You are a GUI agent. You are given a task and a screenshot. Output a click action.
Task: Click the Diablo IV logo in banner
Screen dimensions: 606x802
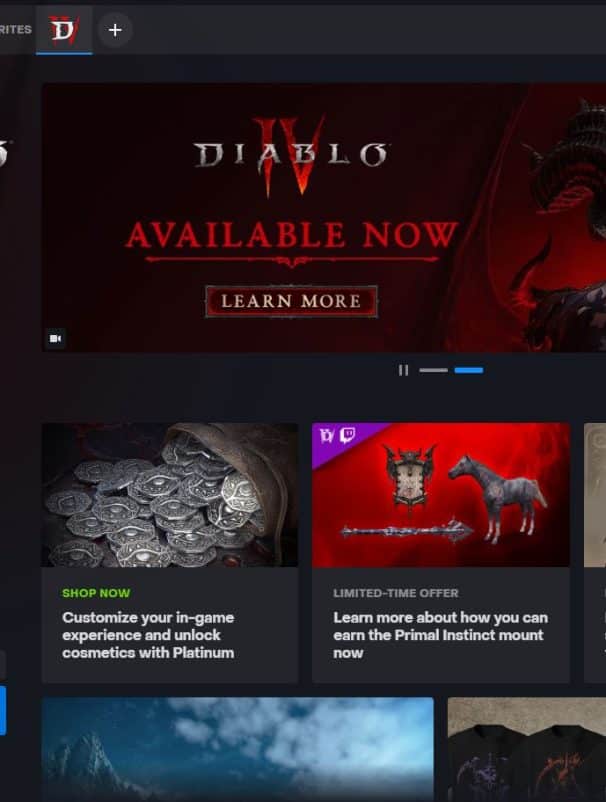290,155
